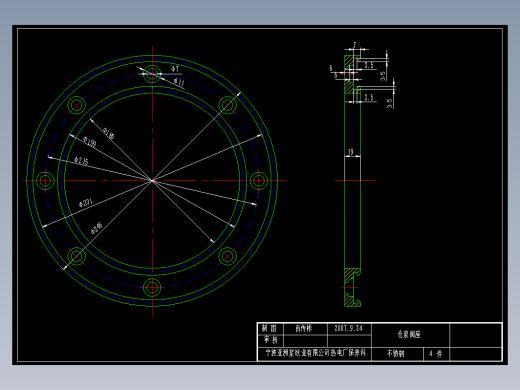520x390 pixels.
Task: Pick the Φ190 dimension label
Action: 89,142
